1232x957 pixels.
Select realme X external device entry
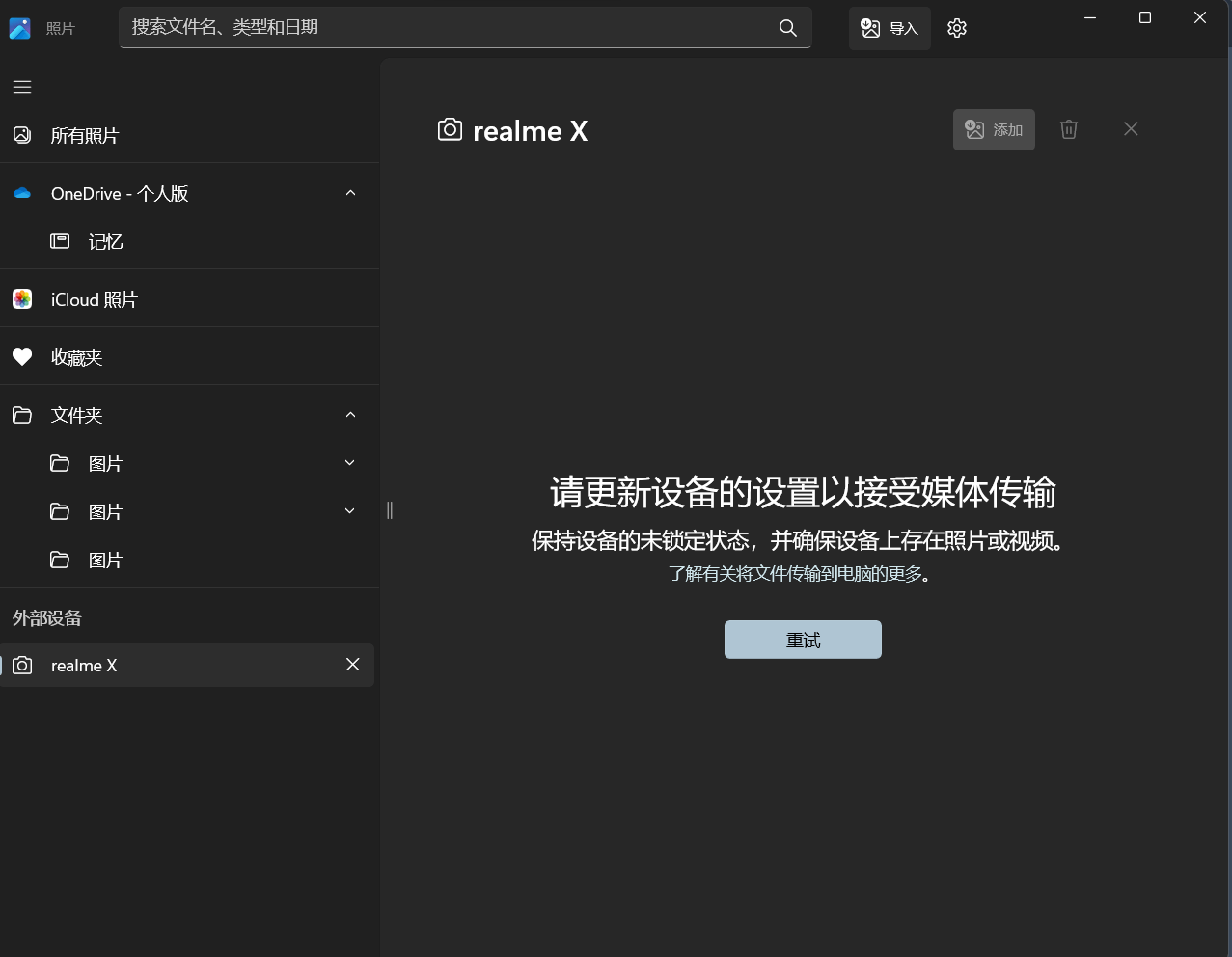pyautogui.click(x=187, y=666)
